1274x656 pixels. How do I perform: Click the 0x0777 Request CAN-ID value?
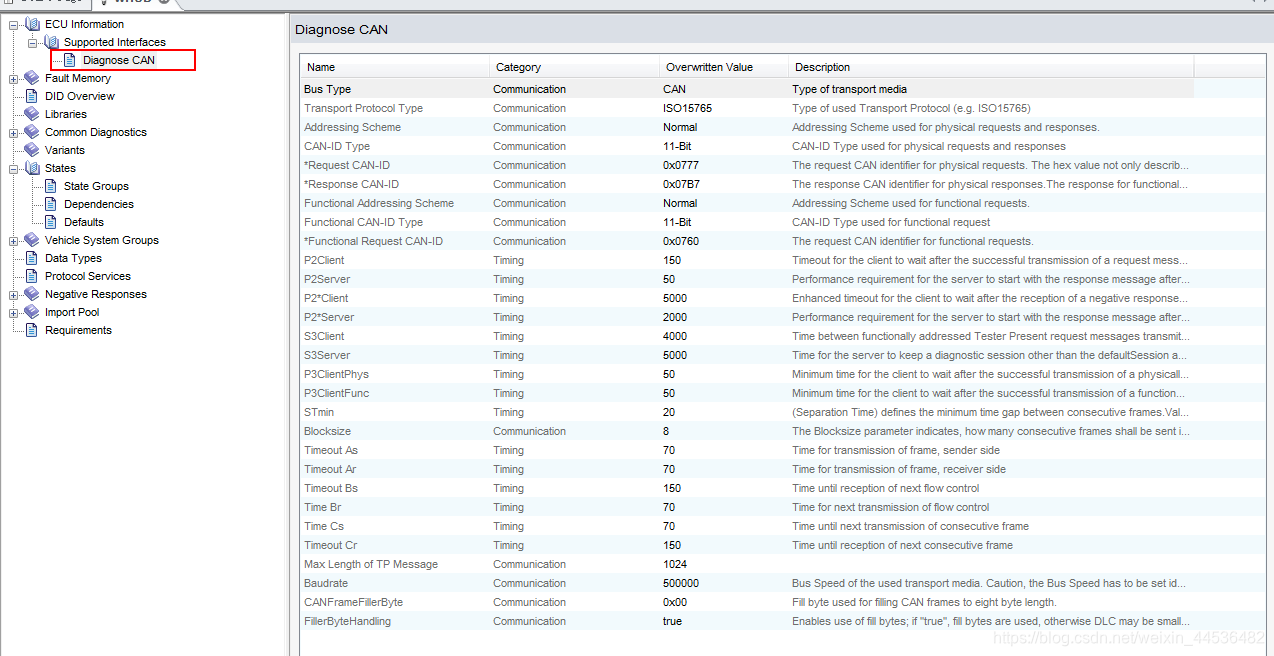point(681,165)
